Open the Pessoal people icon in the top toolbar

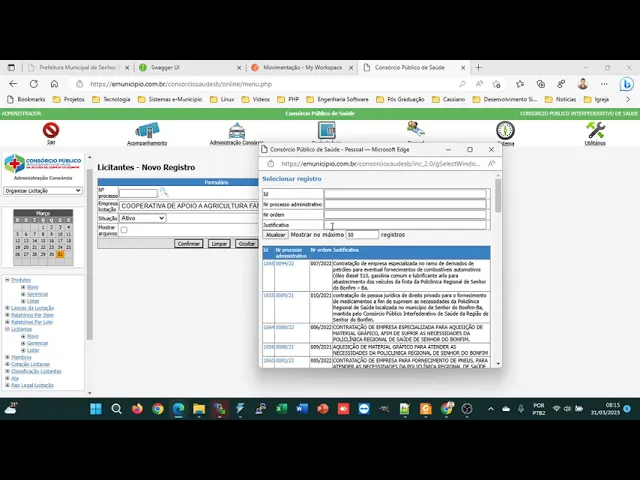[416, 129]
